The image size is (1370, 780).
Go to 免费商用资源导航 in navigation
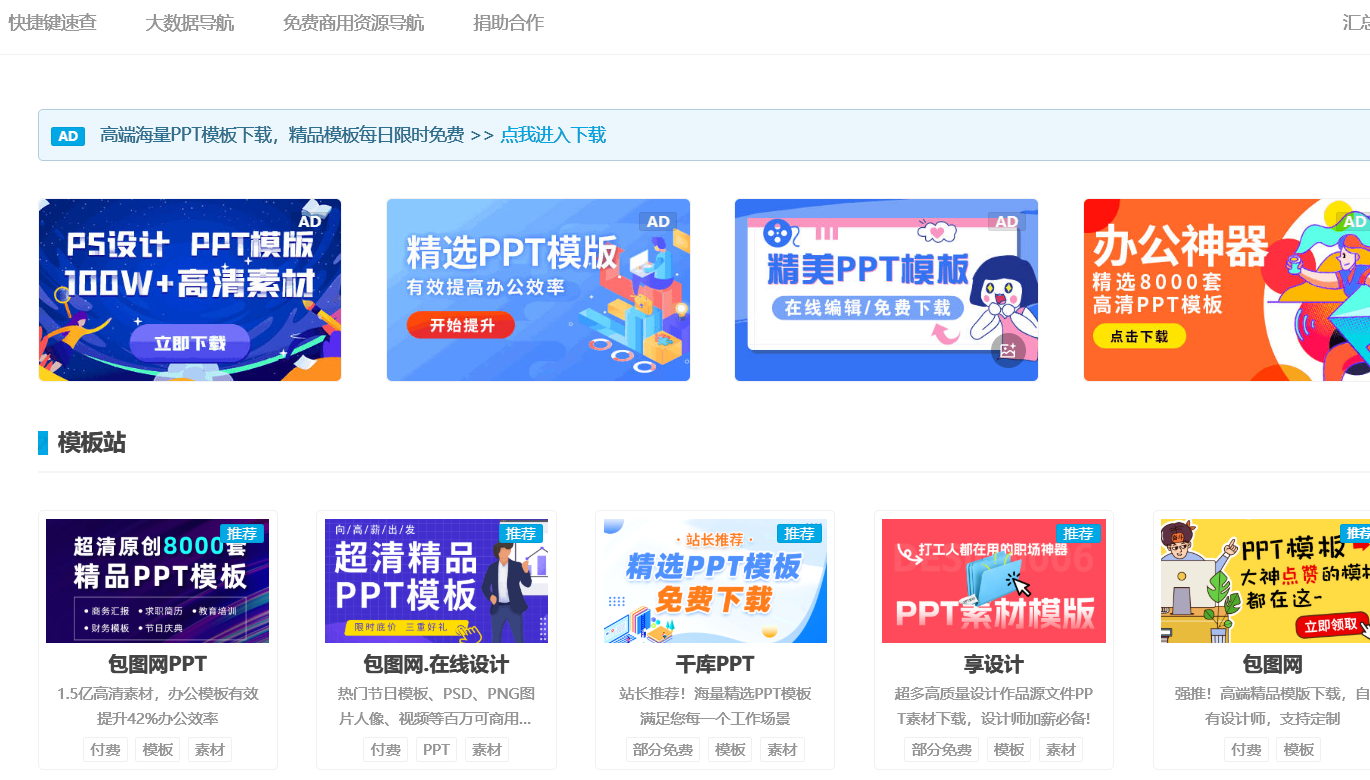[353, 23]
